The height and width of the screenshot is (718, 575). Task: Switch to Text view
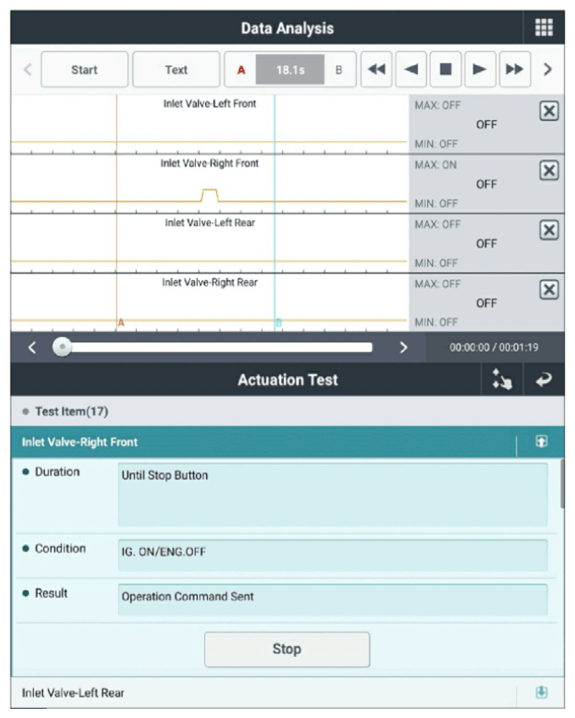pos(176,70)
